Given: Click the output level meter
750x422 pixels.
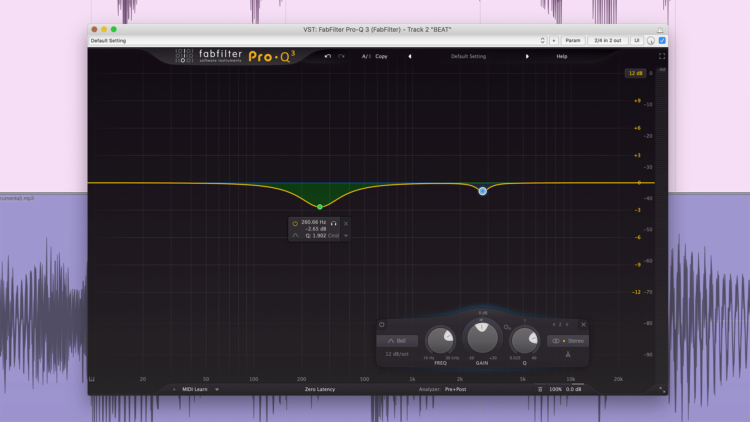Looking at the screenshot, I should [x=661, y=225].
